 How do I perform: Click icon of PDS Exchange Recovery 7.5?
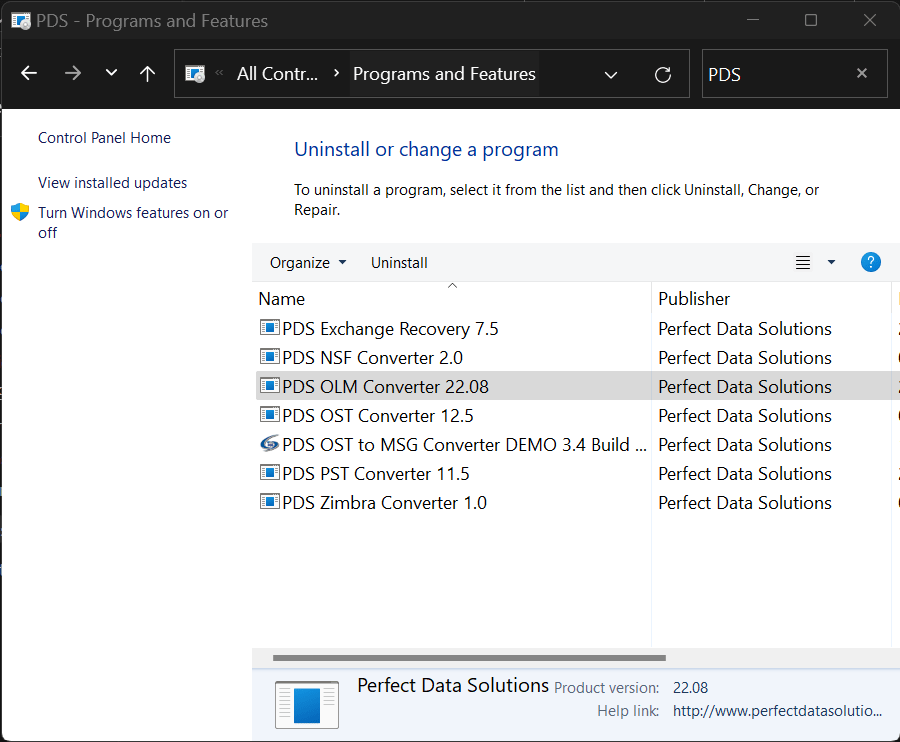click(x=269, y=328)
